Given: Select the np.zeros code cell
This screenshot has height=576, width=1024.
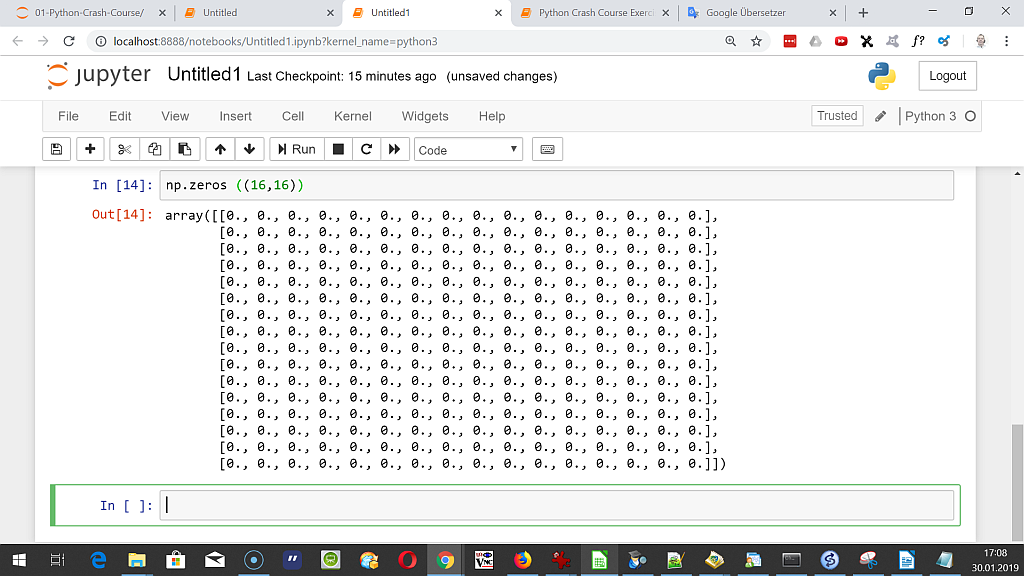Looking at the screenshot, I should click(556, 185).
